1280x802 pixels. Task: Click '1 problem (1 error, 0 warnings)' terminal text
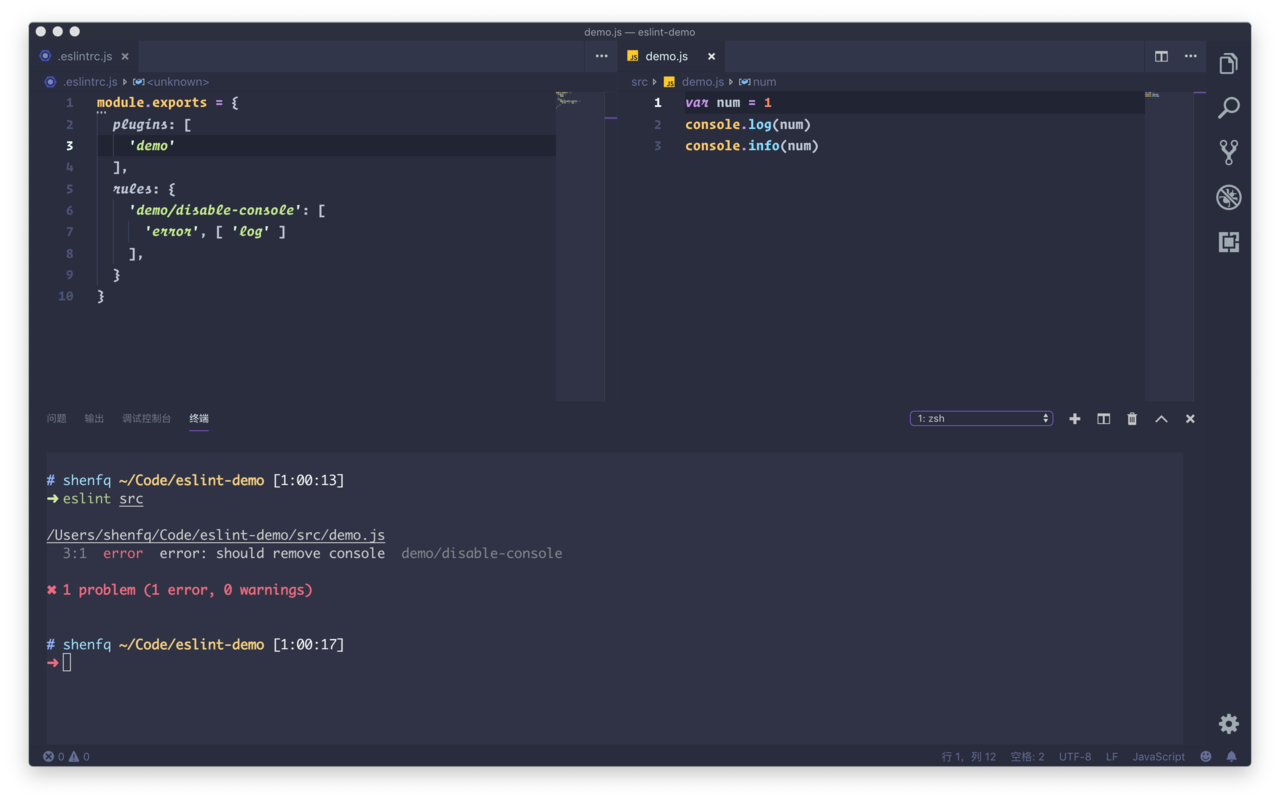[x=187, y=590]
